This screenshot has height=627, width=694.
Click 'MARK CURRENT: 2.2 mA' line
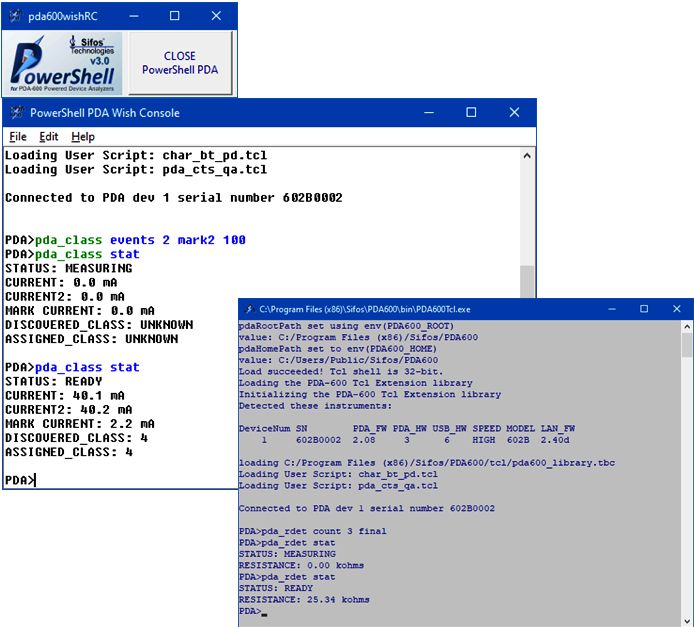click(80, 423)
